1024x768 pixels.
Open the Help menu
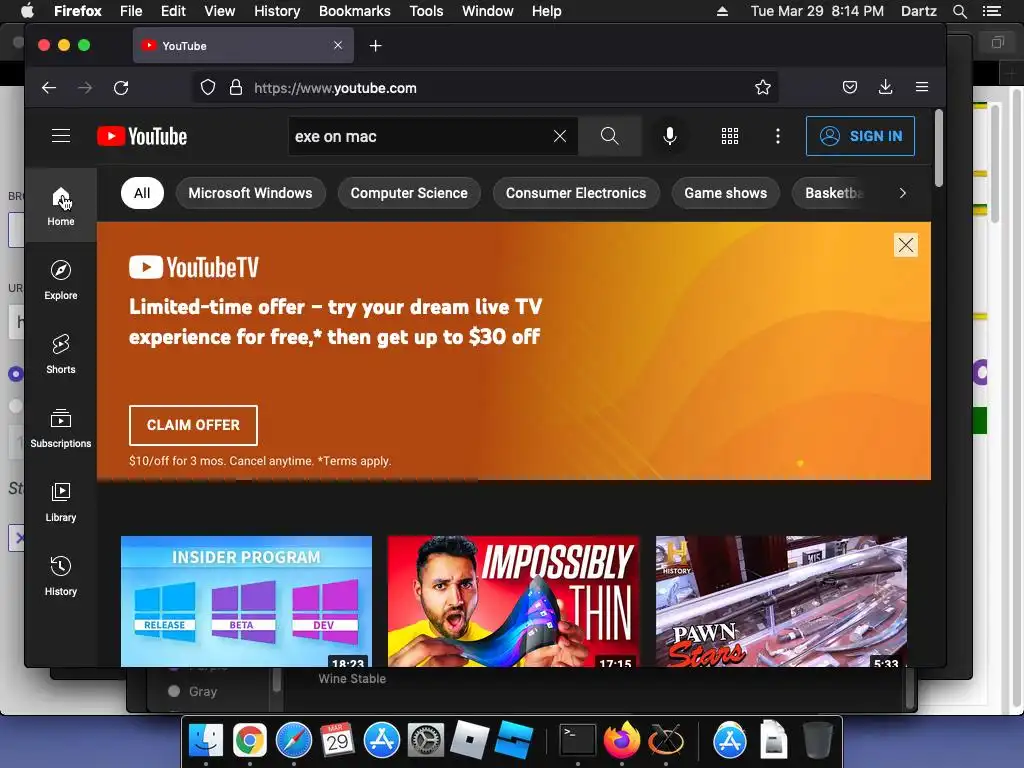pos(547,11)
